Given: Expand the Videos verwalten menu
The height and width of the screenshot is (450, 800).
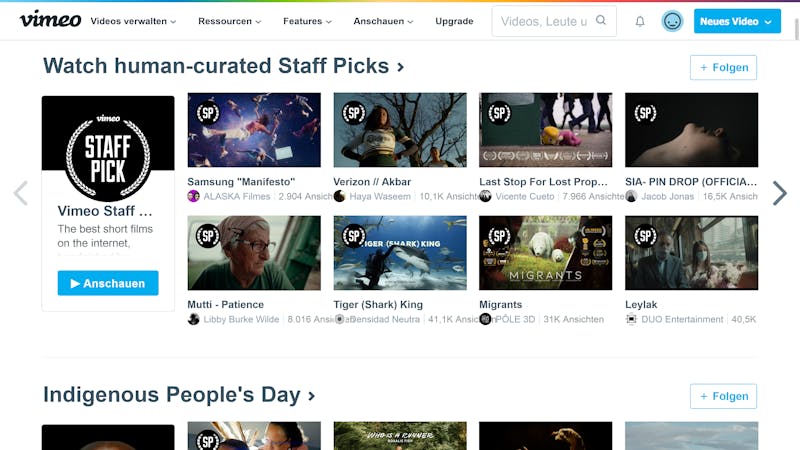Looking at the screenshot, I should [133, 21].
